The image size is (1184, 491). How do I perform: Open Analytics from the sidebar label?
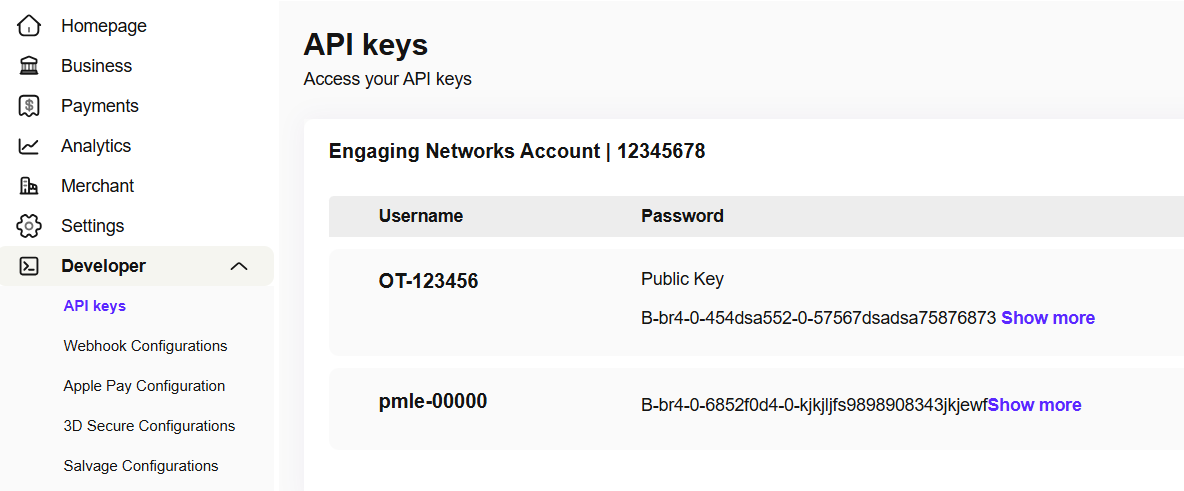[96, 146]
